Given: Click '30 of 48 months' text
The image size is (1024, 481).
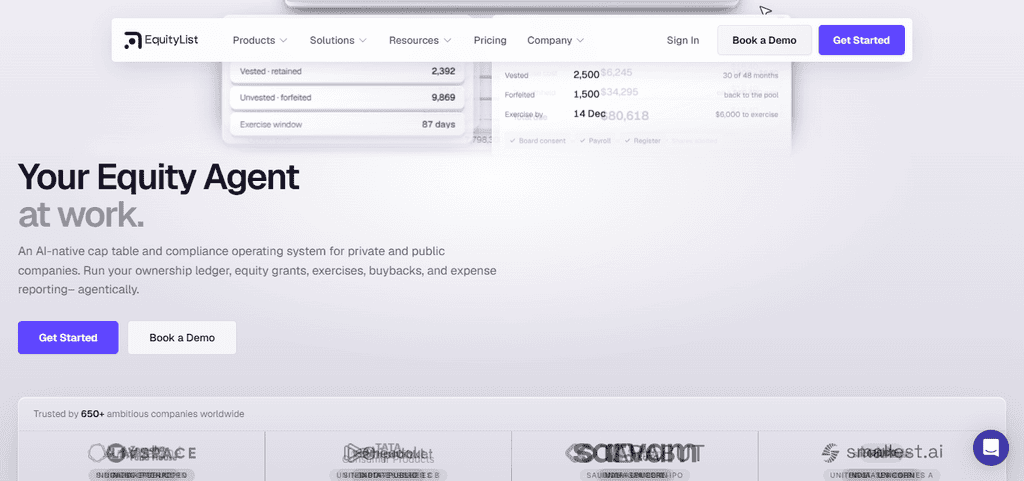Looking at the screenshot, I should [x=750, y=75].
